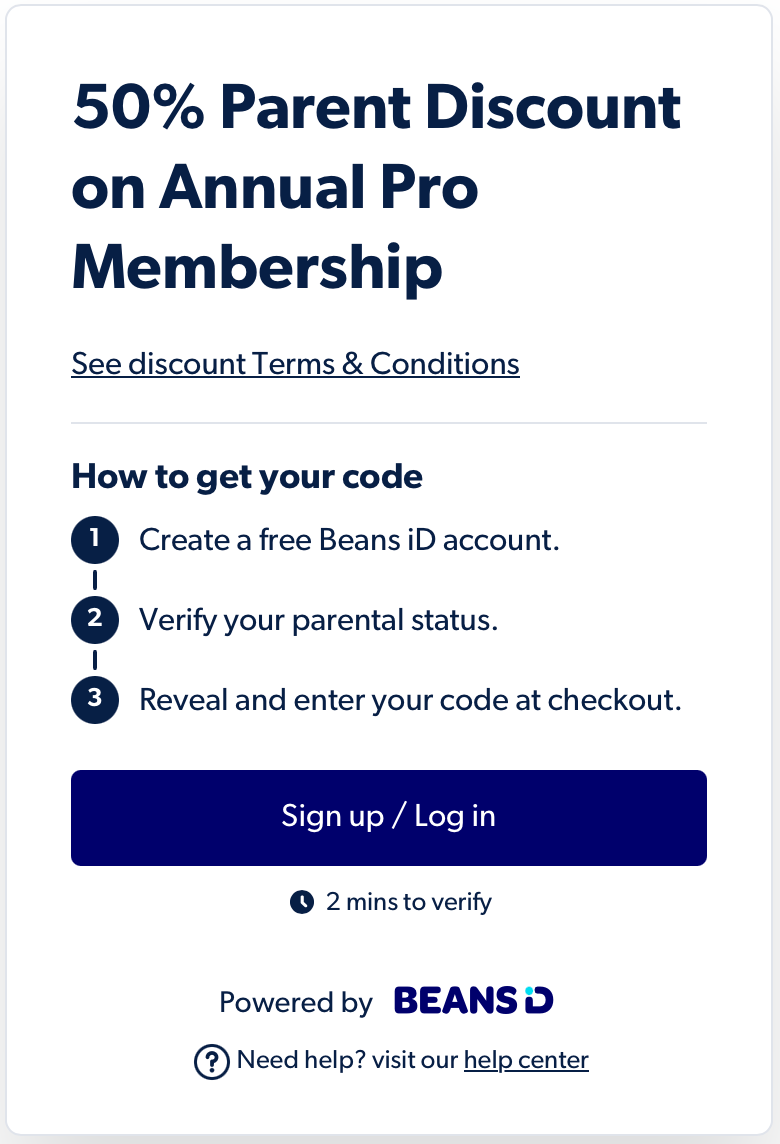The height and width of the screenshot is (1144, 780).
Task: Click the step 1 number badge
Action: 95,540
